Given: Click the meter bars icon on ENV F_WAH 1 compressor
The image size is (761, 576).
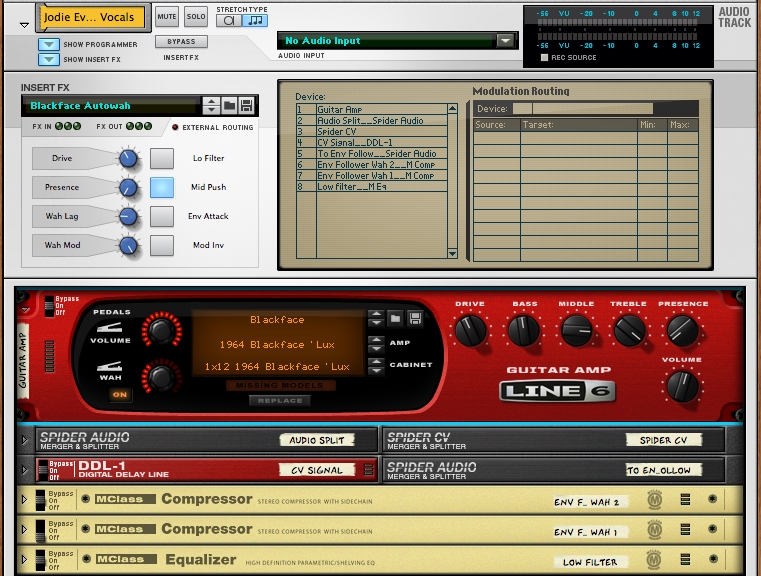Looking at the screenshot, I should [685, 529].
